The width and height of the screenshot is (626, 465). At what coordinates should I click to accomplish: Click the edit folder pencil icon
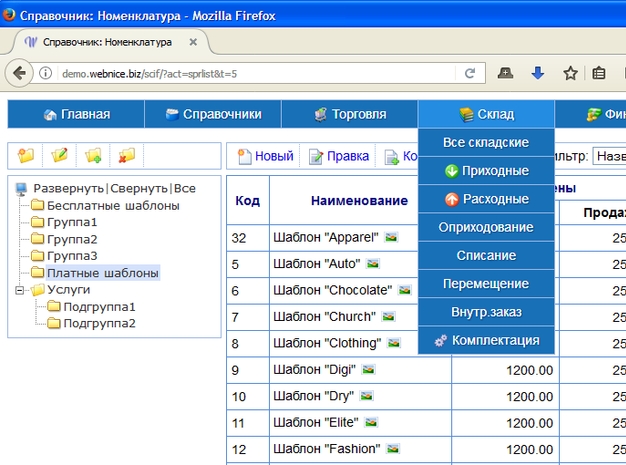[x=60, y=156]
